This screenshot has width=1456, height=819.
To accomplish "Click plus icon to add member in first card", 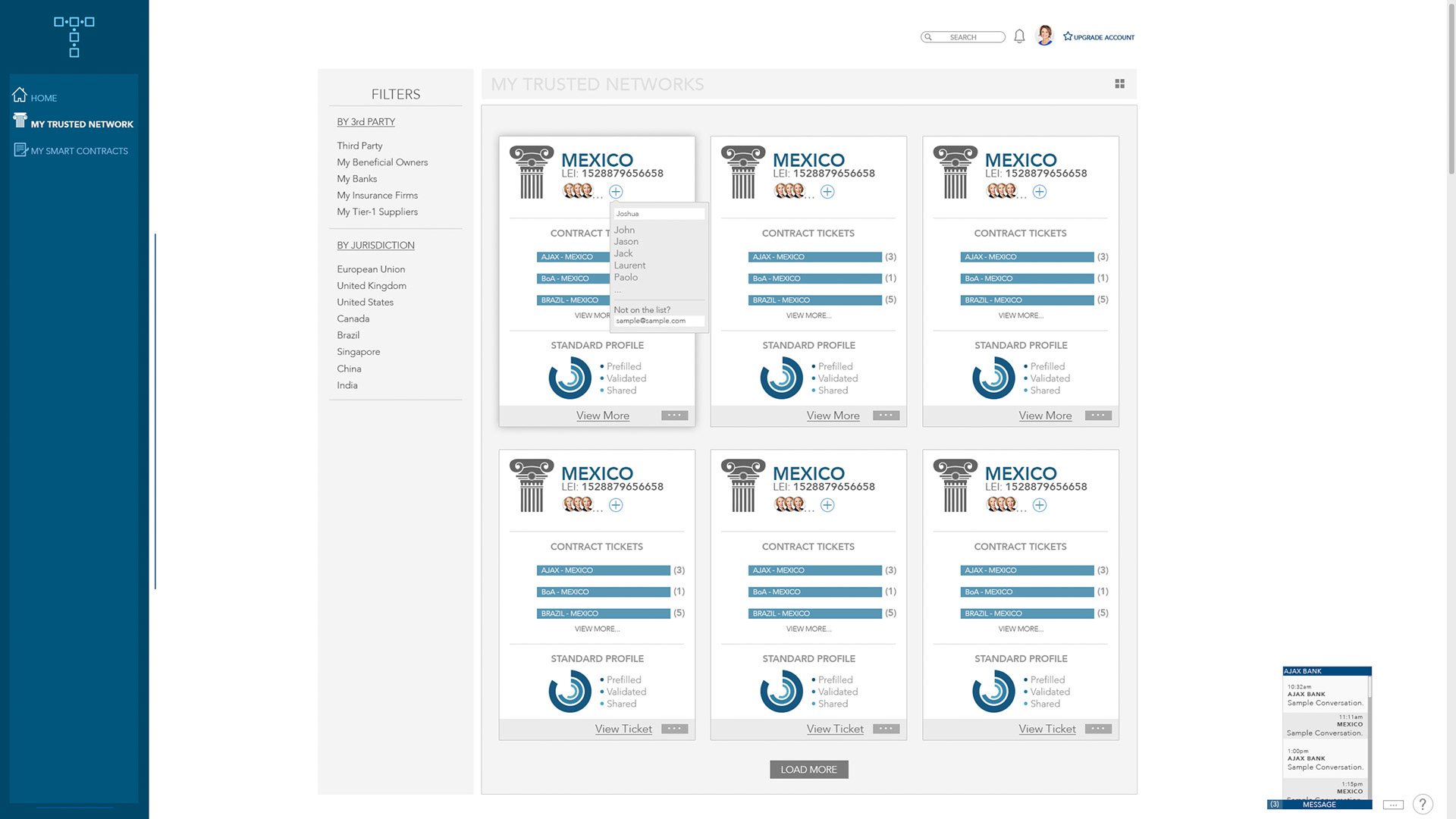I will click(x=616, y=192).
